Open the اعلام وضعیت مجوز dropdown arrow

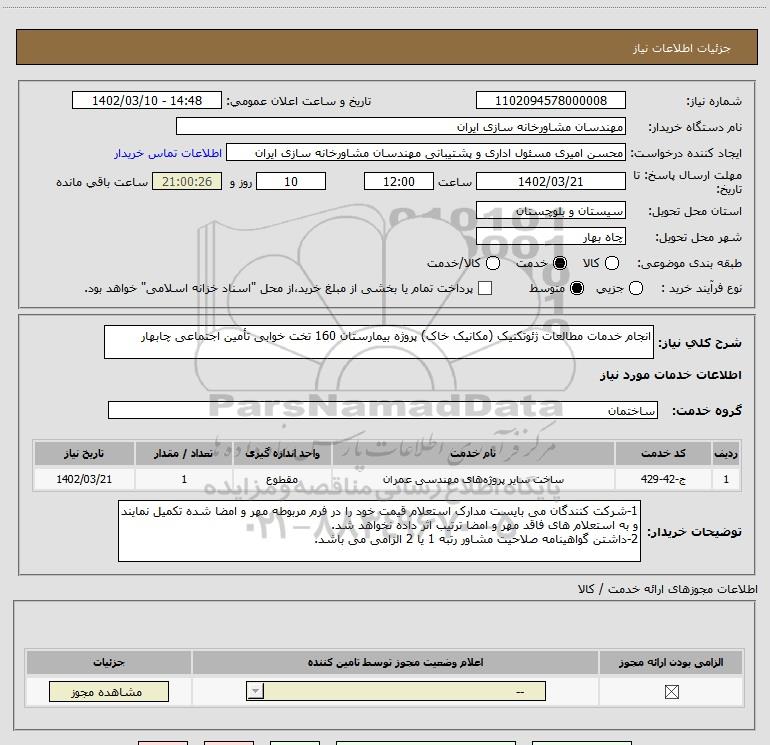click(x=255, y=691)
